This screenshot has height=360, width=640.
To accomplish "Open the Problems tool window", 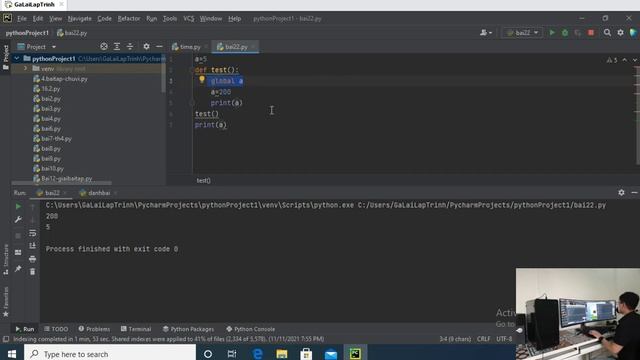I will [94, 329].
